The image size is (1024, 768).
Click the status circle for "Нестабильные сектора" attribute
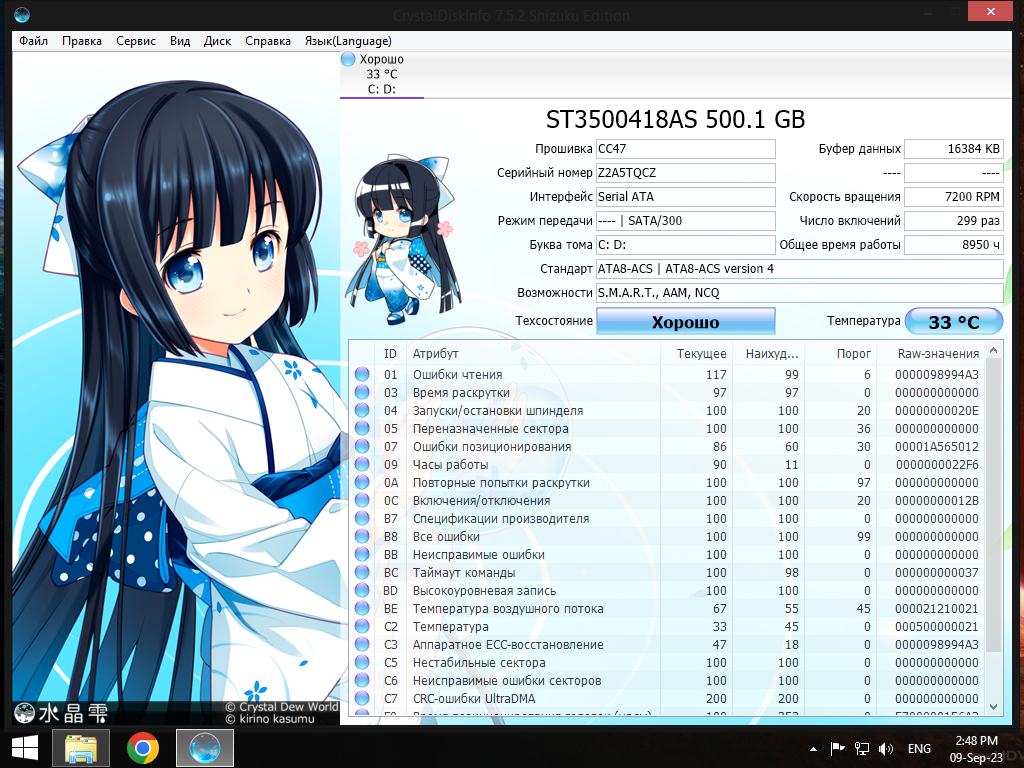pyautogui.click(x=360, y=662)
